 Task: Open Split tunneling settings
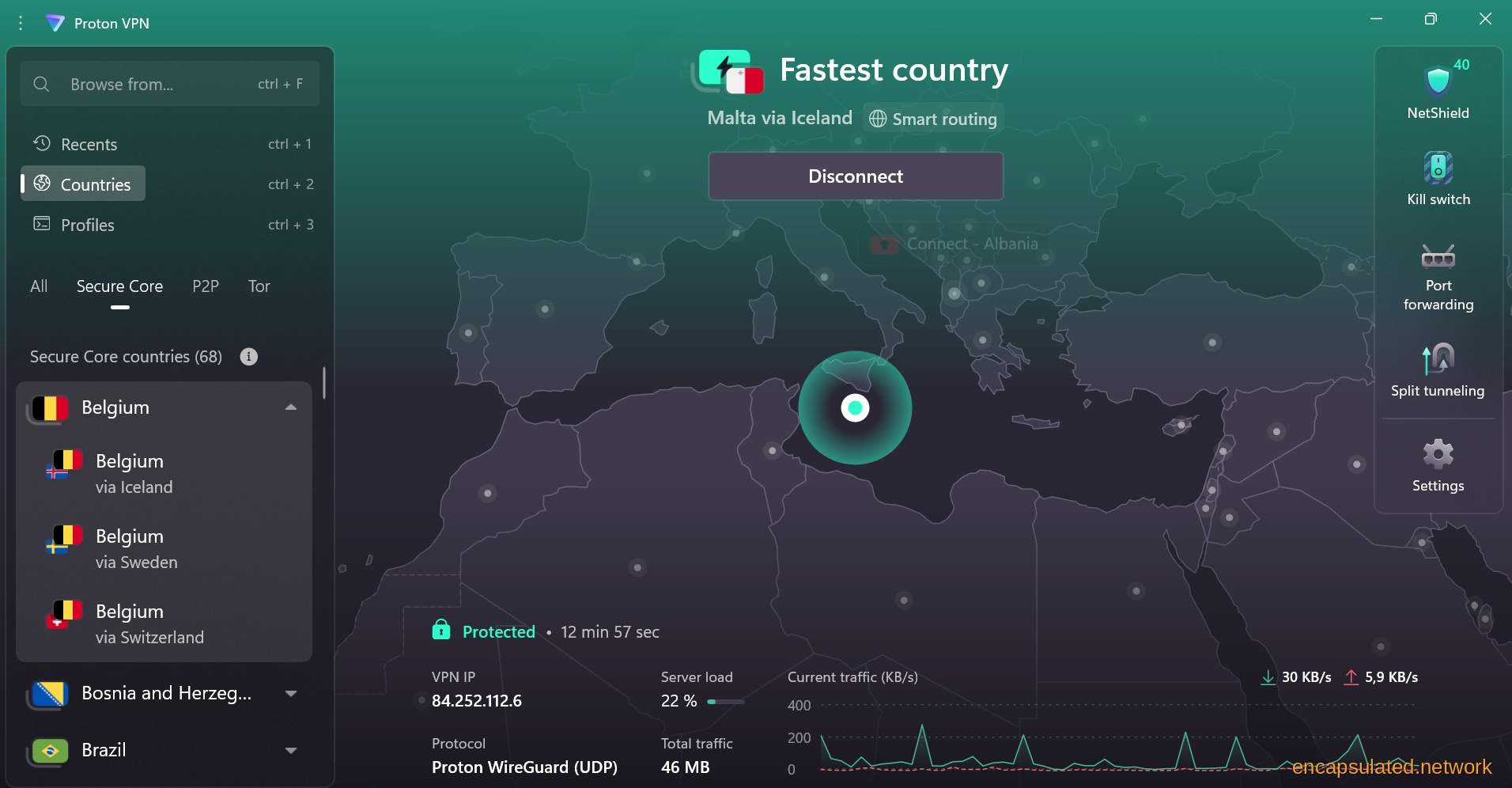click(x=1438, y=369)
